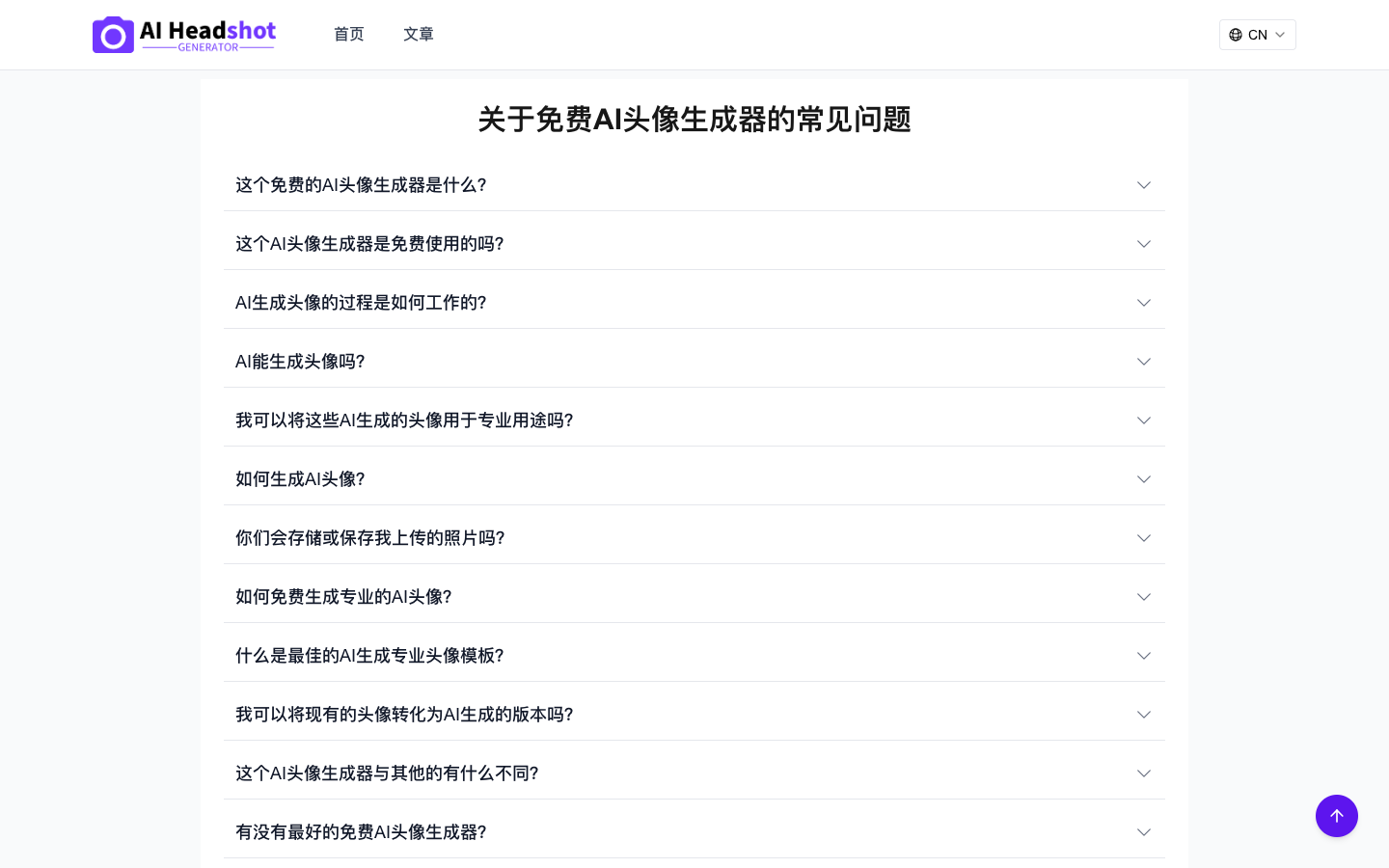This screenshot has height=868, width=1389.
Task: Click the globe language icon
Action: 1236,35
